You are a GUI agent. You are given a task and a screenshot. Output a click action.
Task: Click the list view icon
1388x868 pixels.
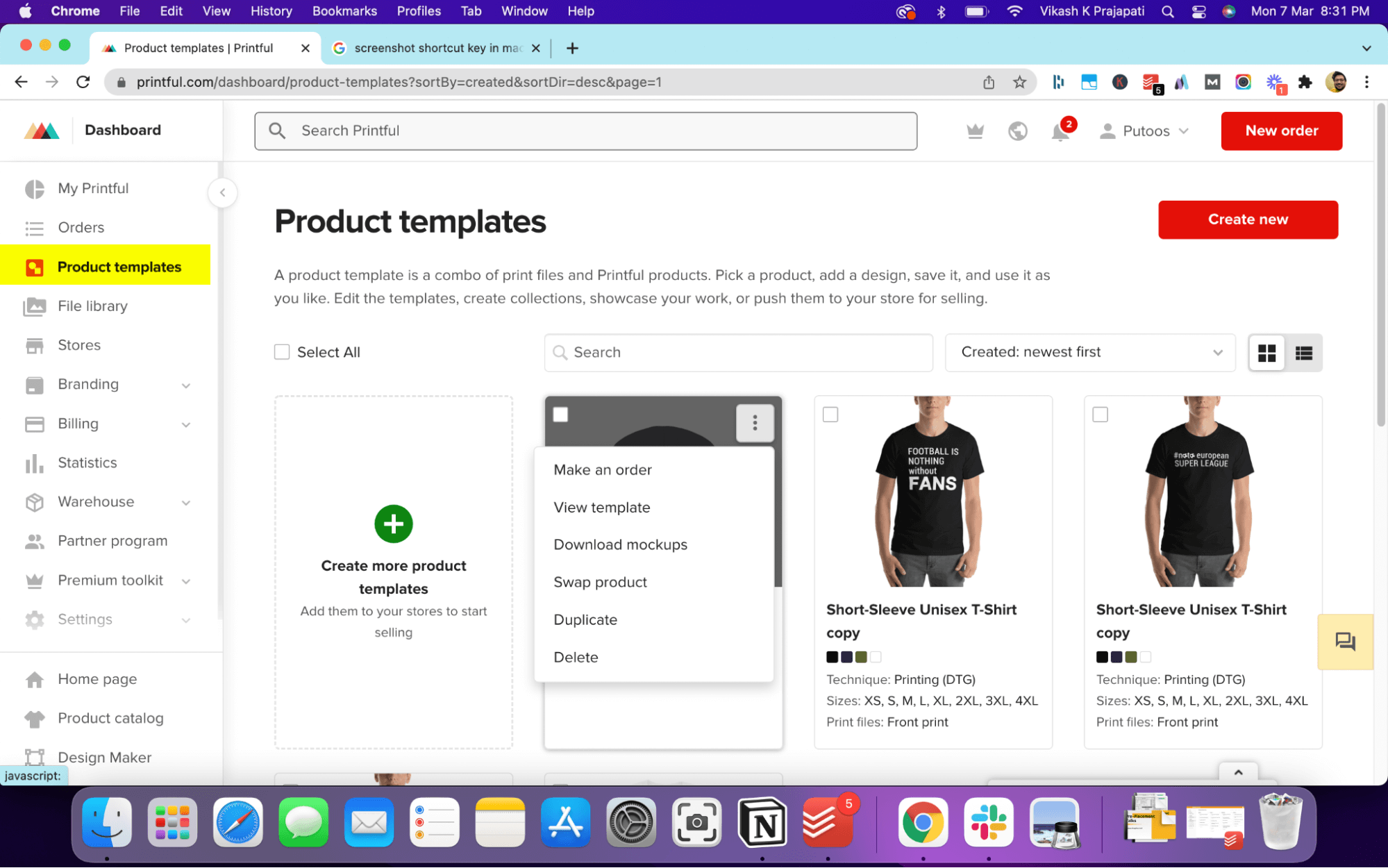(x=1304, y=352)
